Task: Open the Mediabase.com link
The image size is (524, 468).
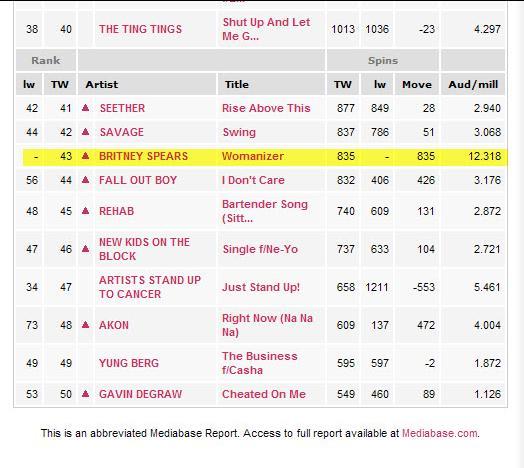Action: click(439, 433)
